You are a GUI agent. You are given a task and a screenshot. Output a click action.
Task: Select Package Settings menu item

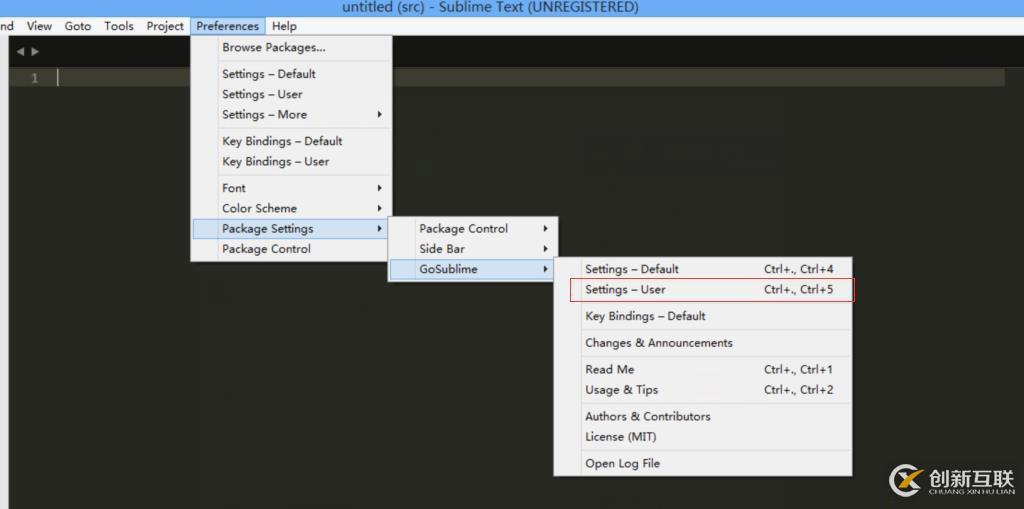tap(291, 229)
